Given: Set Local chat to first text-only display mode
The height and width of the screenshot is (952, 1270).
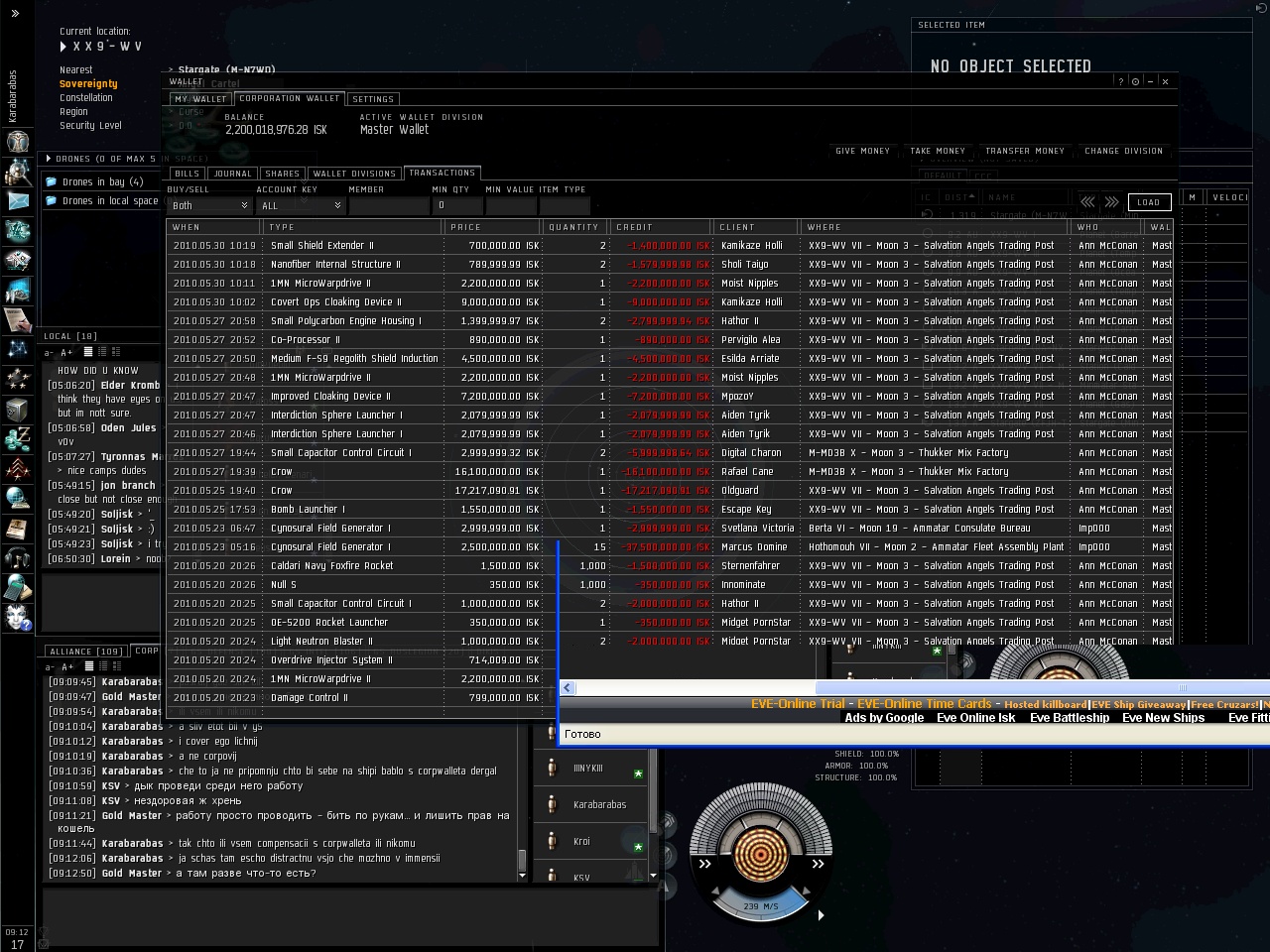Looking at the screenshot, I should coord(88,351).
